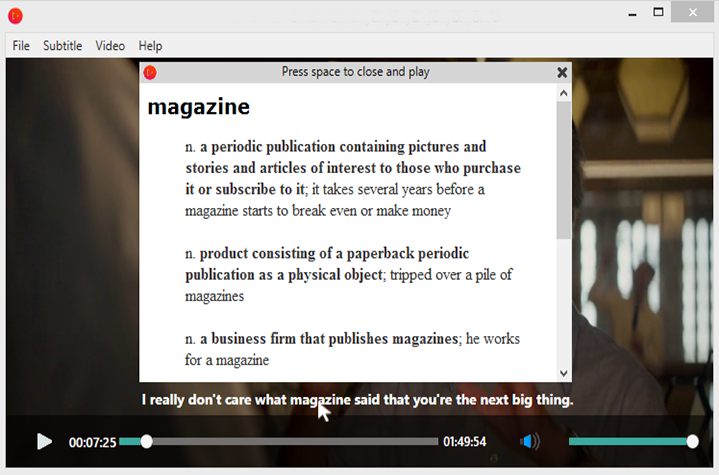Click the total duration 01:49:54 label
Viewport: 719px width, 475px height.
(x=465, y=442)
